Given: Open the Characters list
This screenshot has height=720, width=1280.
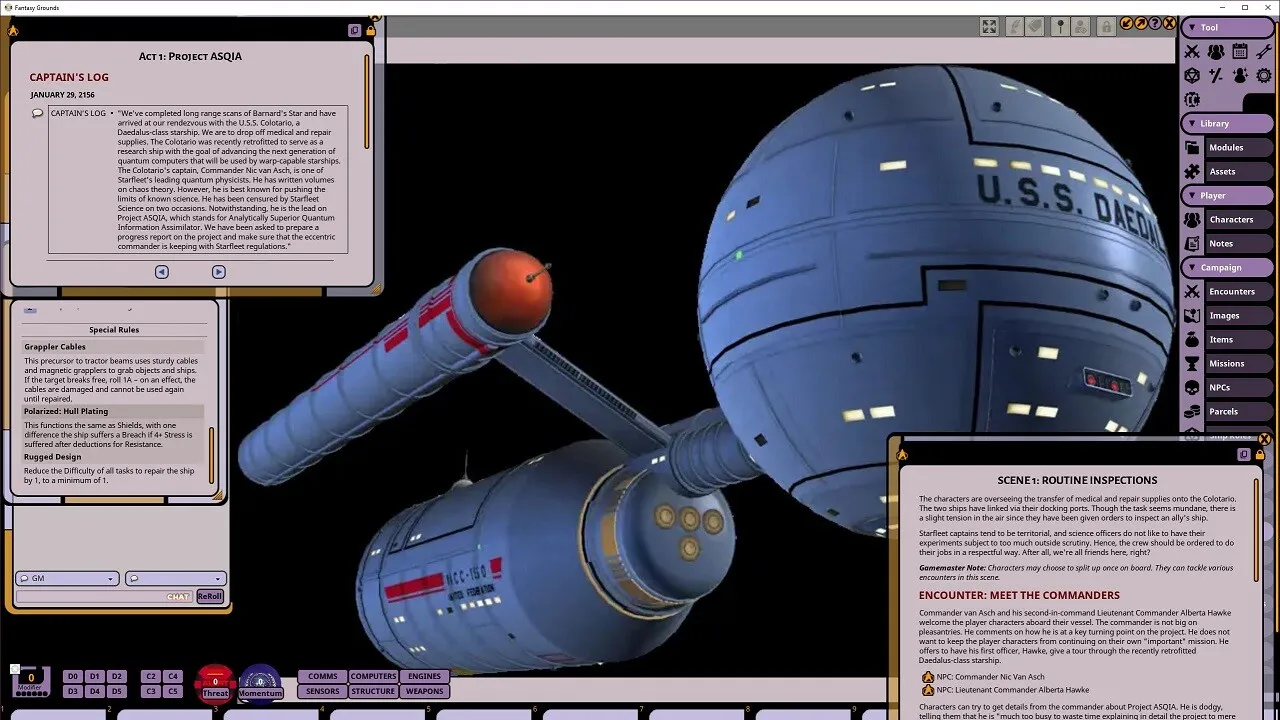Looking at the screenshot, I should (x=1238, y=220).
